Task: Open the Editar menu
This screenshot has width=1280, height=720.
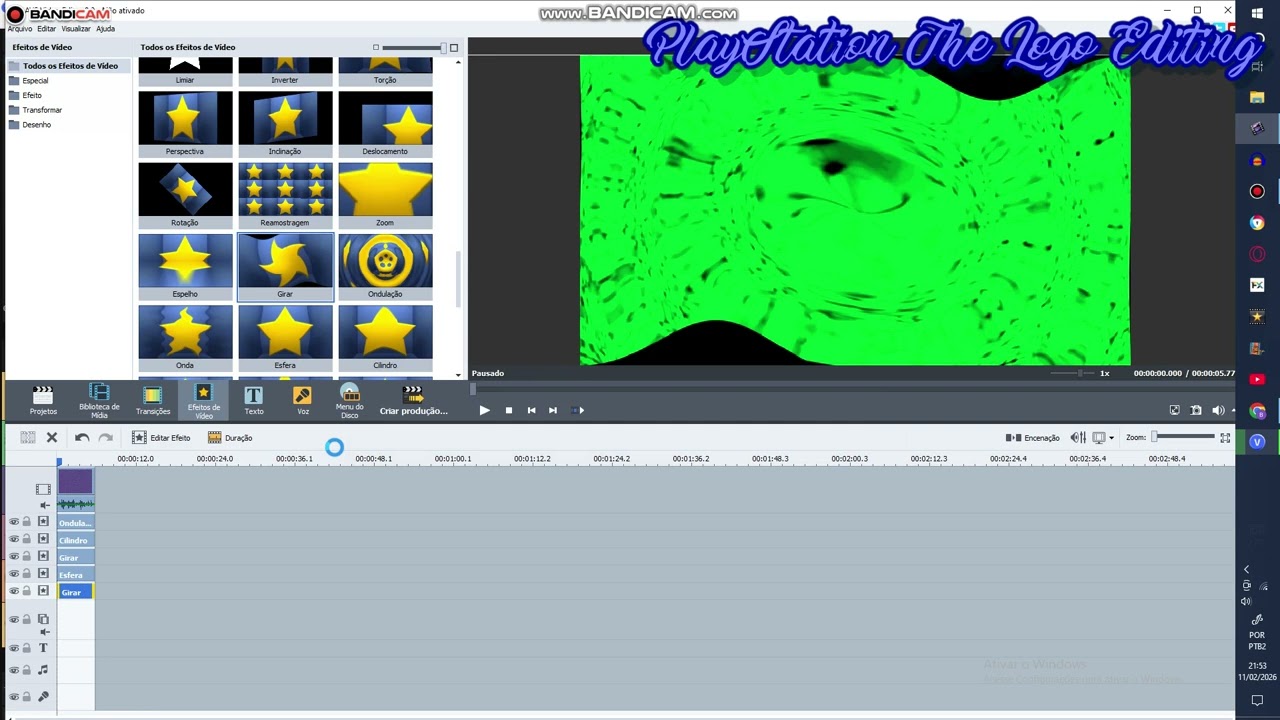Action: (47, 29)
